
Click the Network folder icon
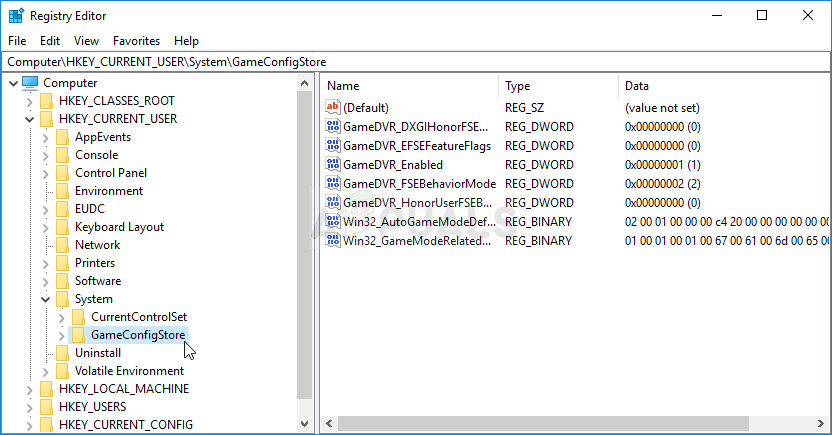coord(63,245)
